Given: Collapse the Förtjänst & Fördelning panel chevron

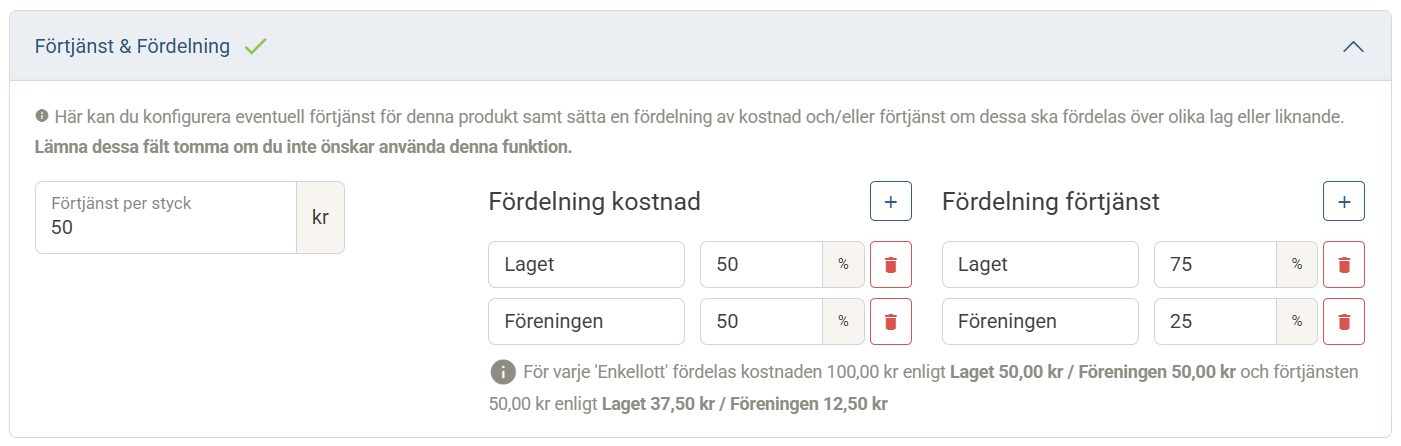Looking at the screenshot, I should click(x=1353, y=47).
